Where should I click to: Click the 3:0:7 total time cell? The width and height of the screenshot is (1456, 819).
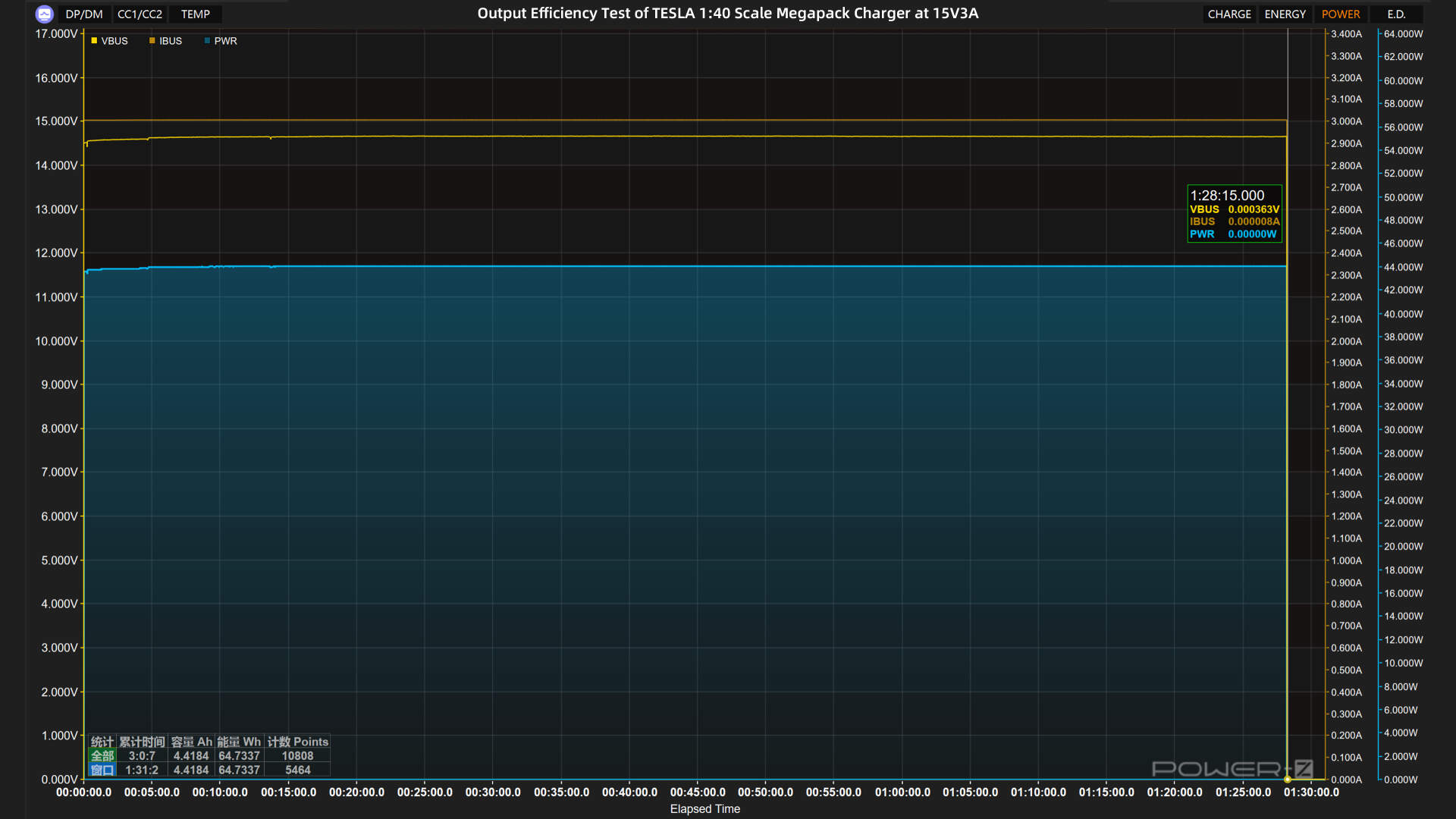pyautogui.click(x=142, y=756)
